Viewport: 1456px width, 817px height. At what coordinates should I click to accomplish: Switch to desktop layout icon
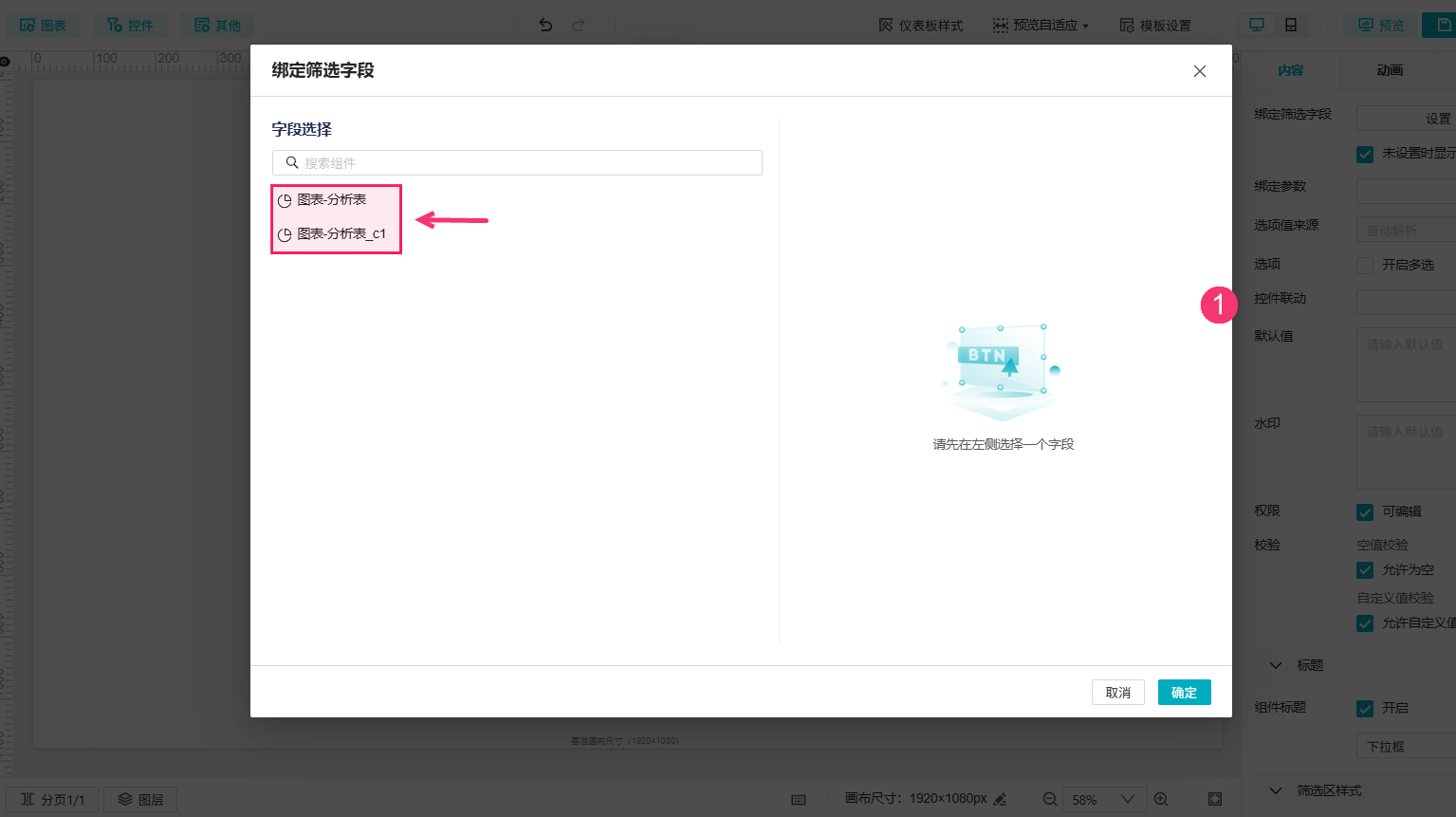1257,26
